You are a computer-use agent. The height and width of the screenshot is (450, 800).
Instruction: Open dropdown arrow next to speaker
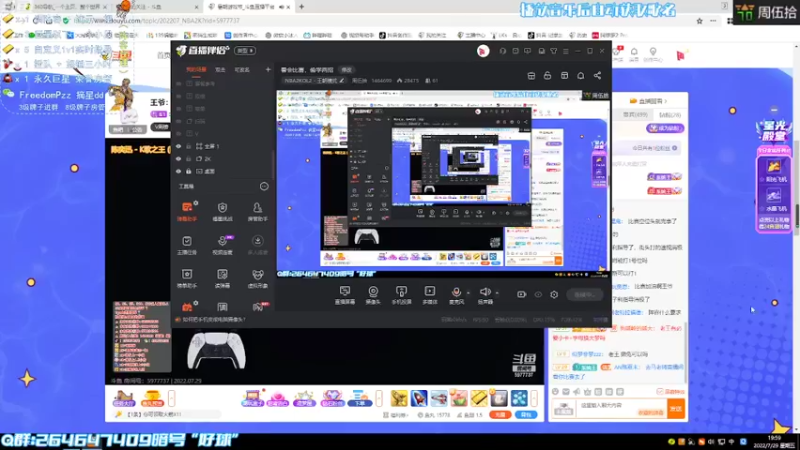pos(497,293)
